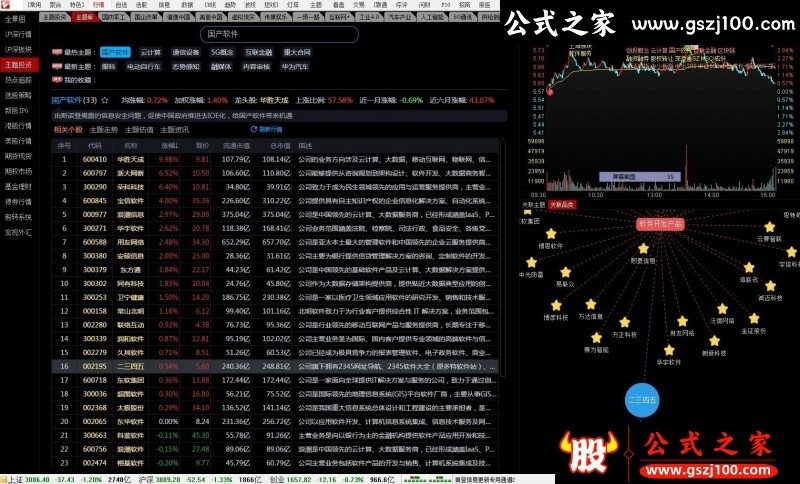This screenshot has height=484, width=800.
Task: Sort table by 涨幅 column header
Action: [x=169, y=146]
